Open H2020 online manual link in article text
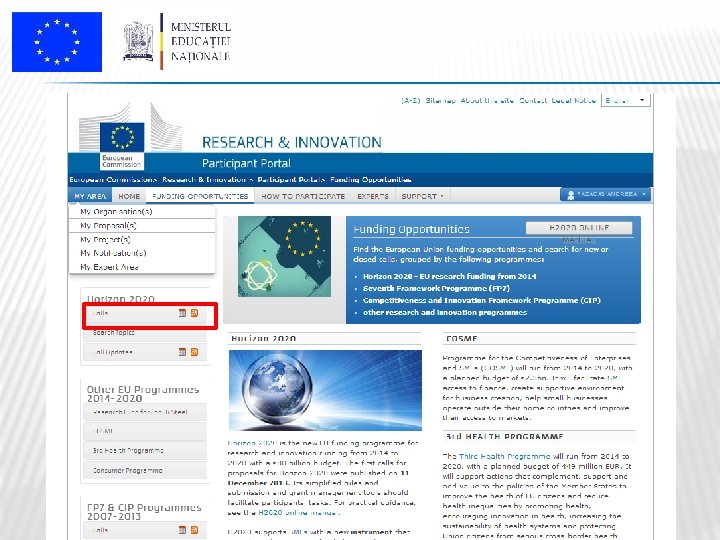Viewport: 720px width, 540px height. tap(298, 512)
